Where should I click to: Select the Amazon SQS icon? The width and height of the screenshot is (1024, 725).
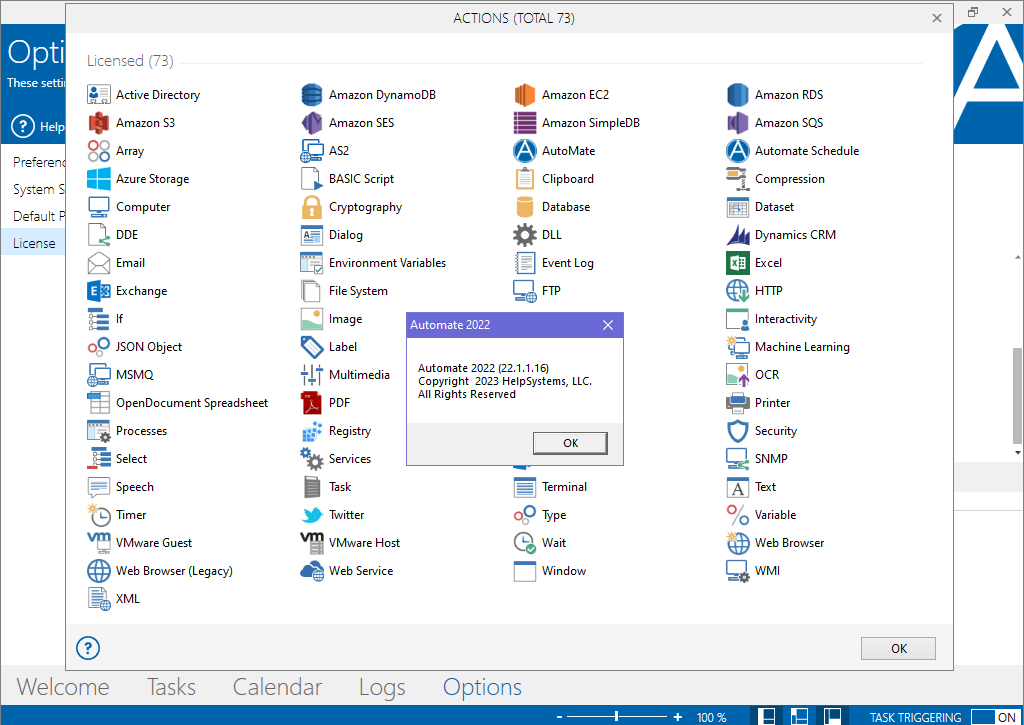coord(737,123)
